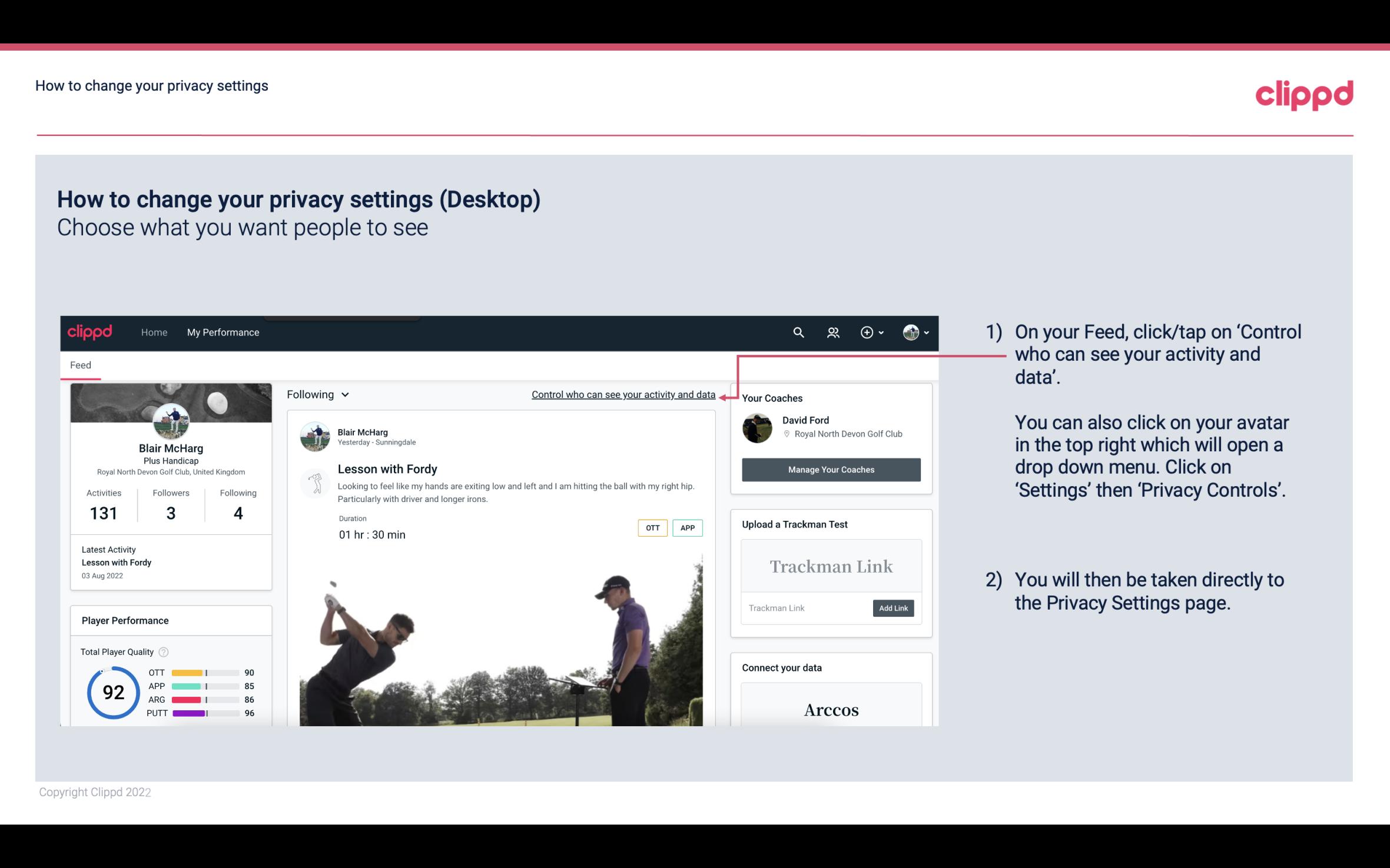This screenshot has height=868, width=1390.
Task: Click 'Control who can see your activity and data' link
Action: [x=623, y=394]
